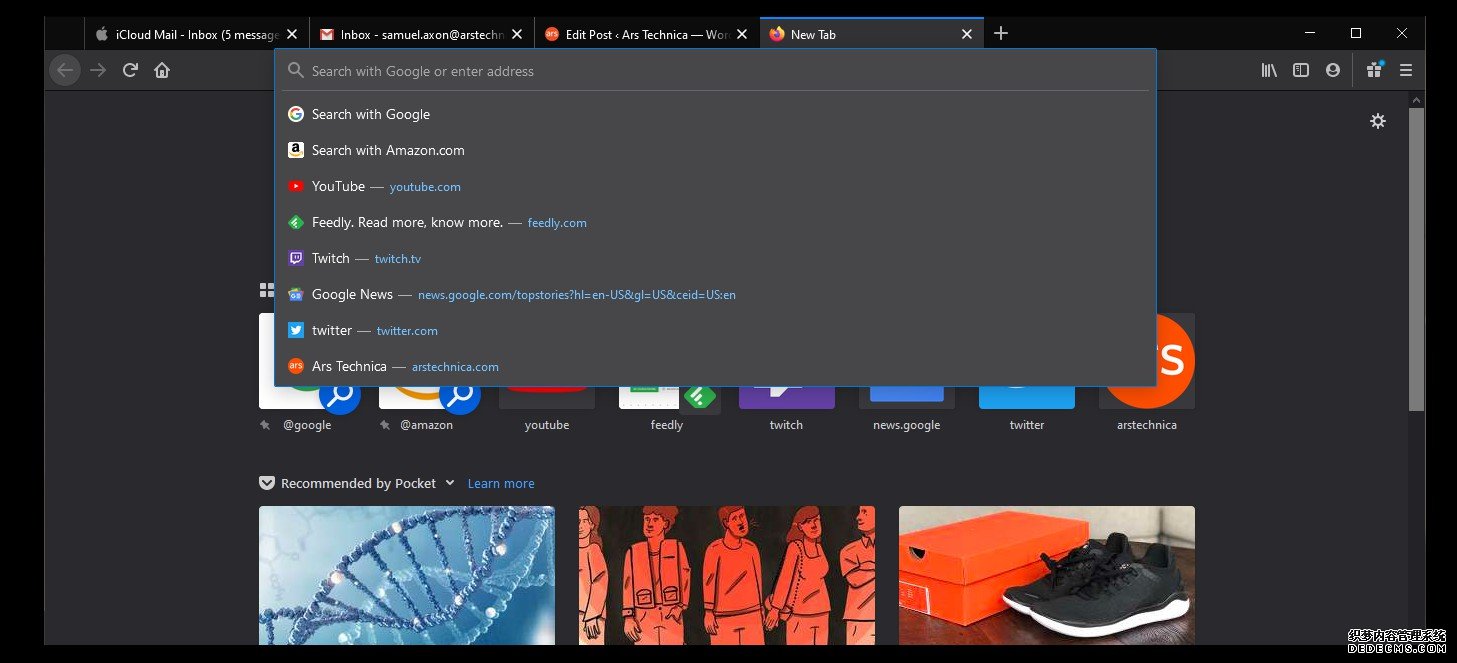Click the extension icon with blue dot
Image resolution: width=1457 pixels, height=663 pixels.
point(1374,70)
